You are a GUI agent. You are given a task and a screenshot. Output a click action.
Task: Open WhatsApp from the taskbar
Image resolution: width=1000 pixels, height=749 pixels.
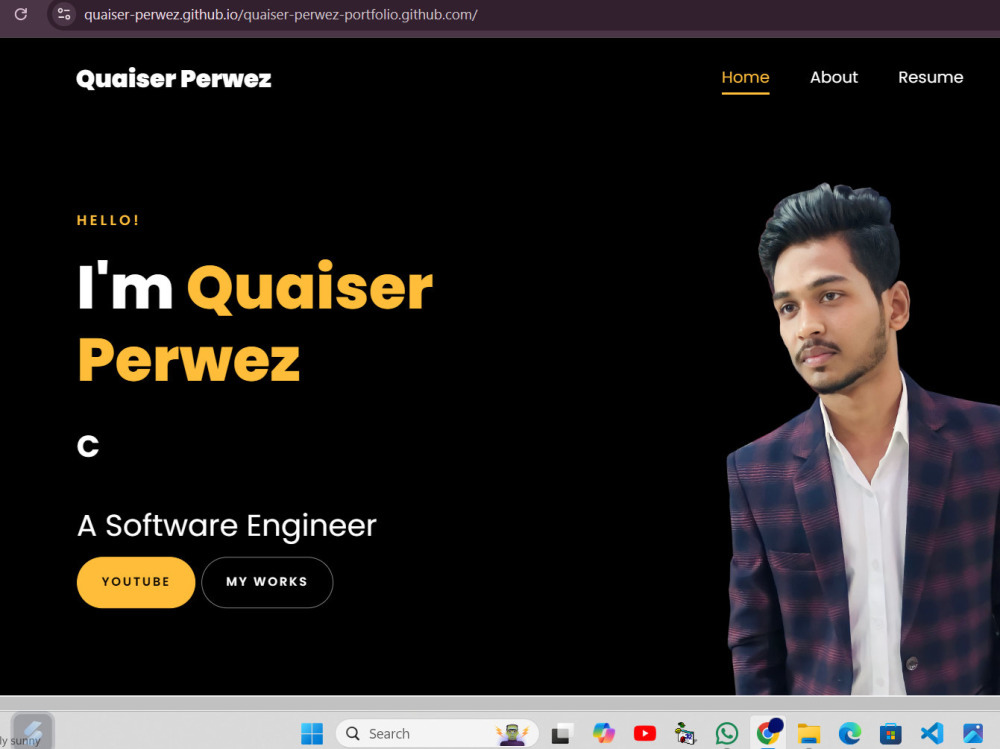click(727, 734)
